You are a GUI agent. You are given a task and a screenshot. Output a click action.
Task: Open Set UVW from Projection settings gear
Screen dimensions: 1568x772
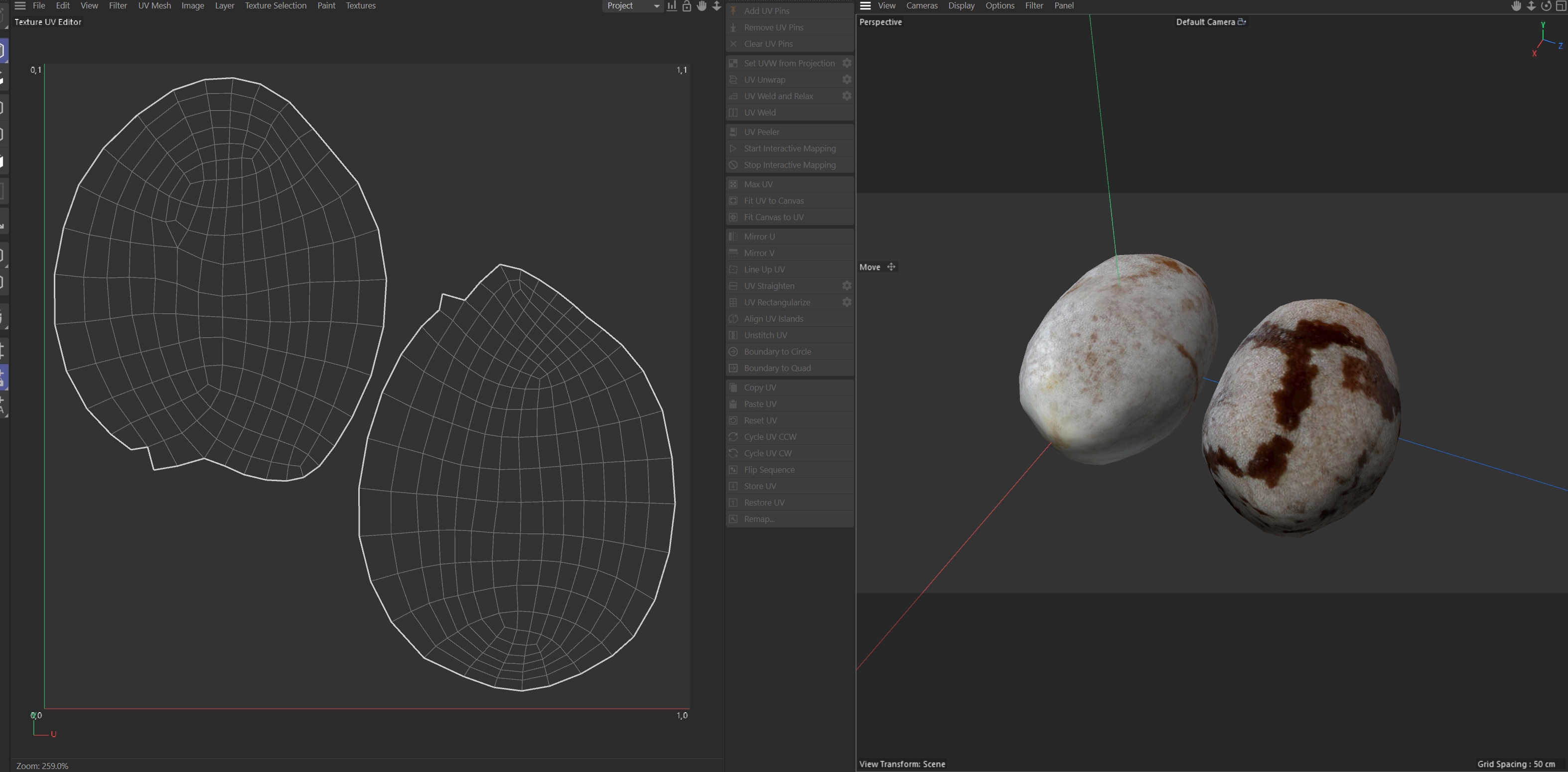847,63
